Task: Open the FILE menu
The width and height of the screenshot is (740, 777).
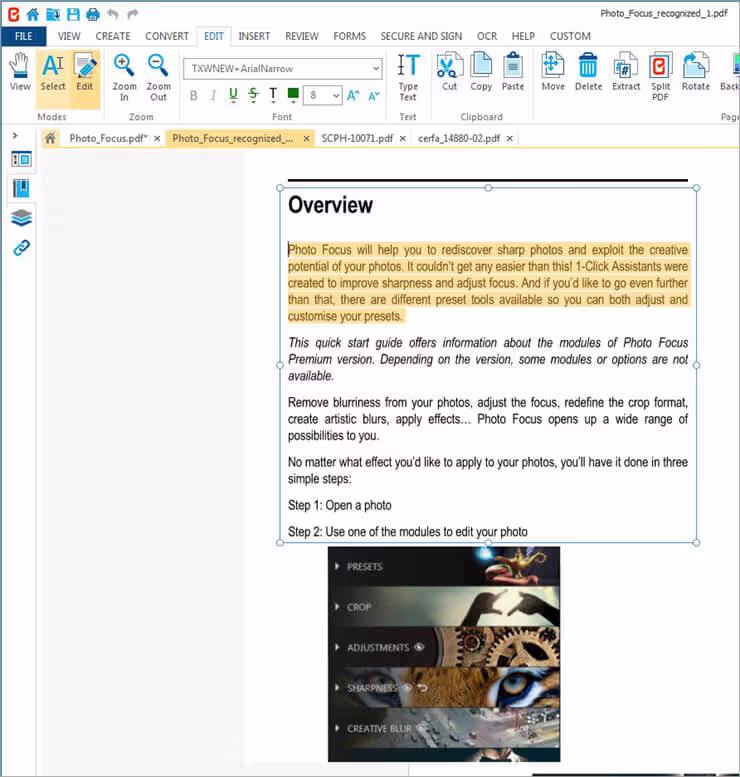Action: (23, 36)
